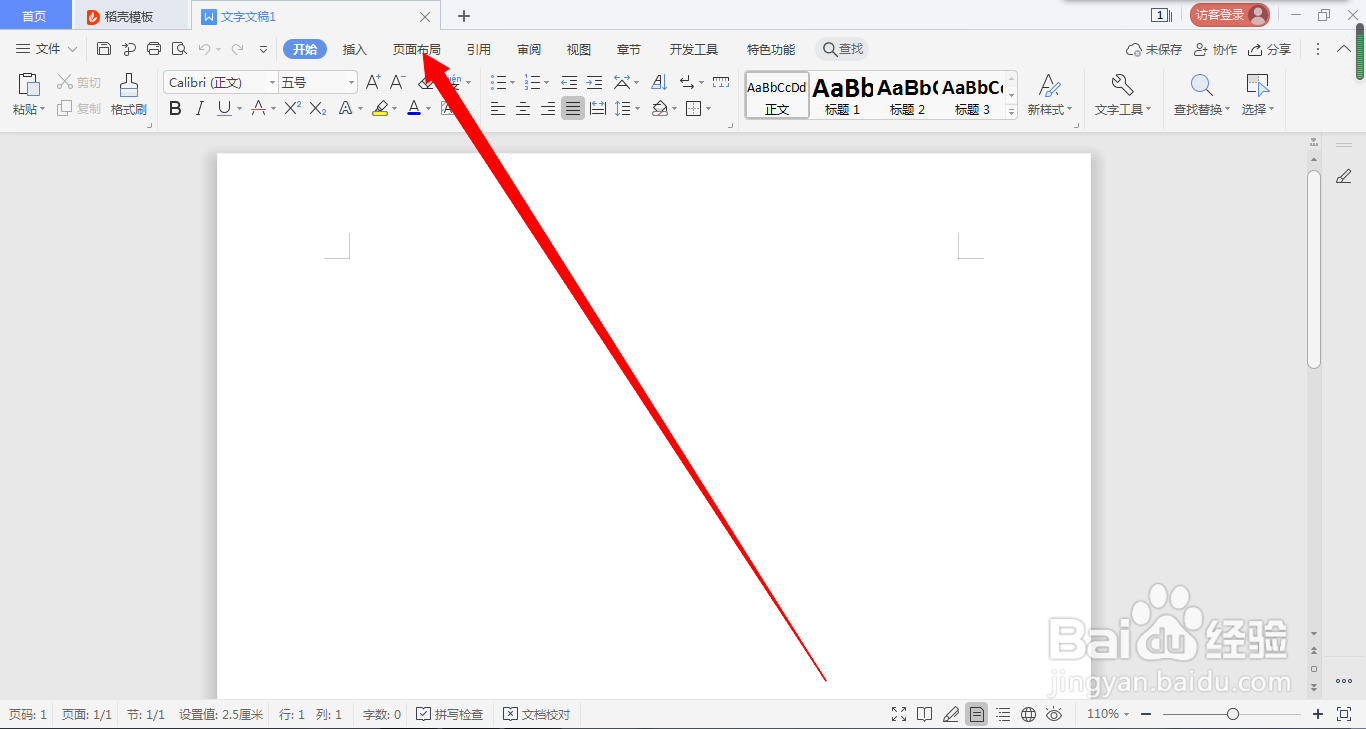Open the 引用 ribbon tab
Screen dimensions: 1366x729
coord(478,49)
